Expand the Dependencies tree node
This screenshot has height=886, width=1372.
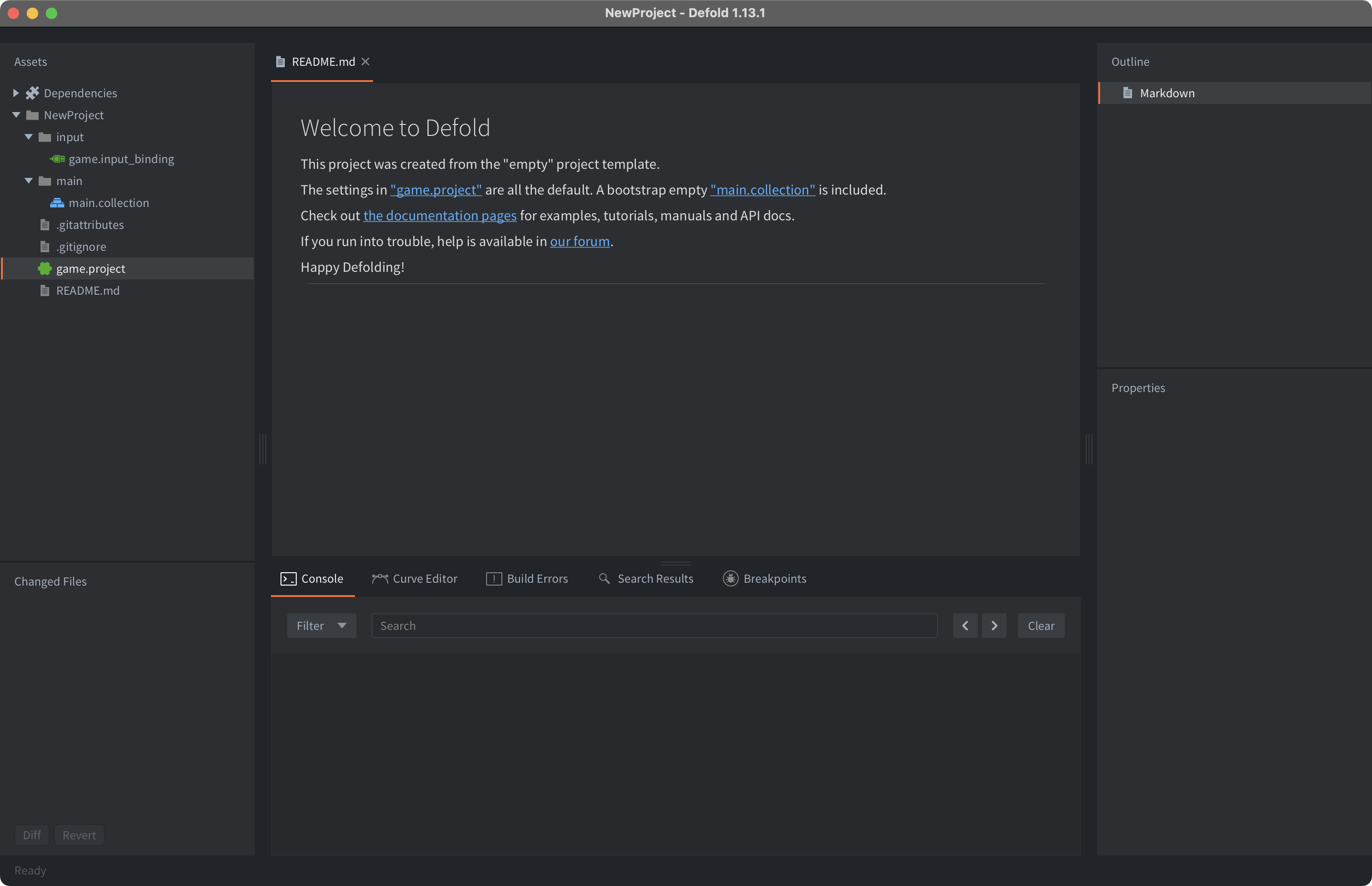(x=16, y=93)
